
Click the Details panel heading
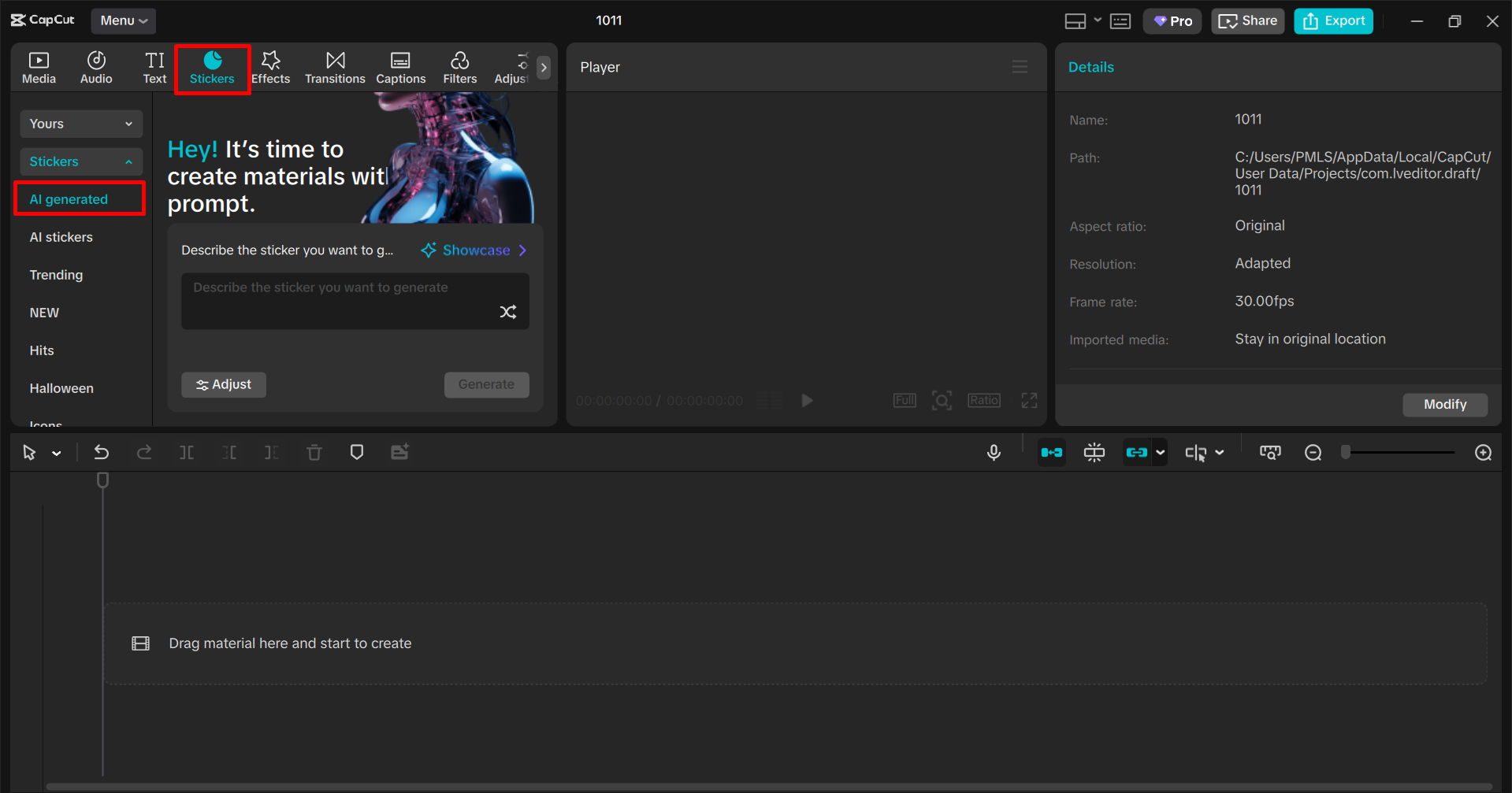(1091, 67)
